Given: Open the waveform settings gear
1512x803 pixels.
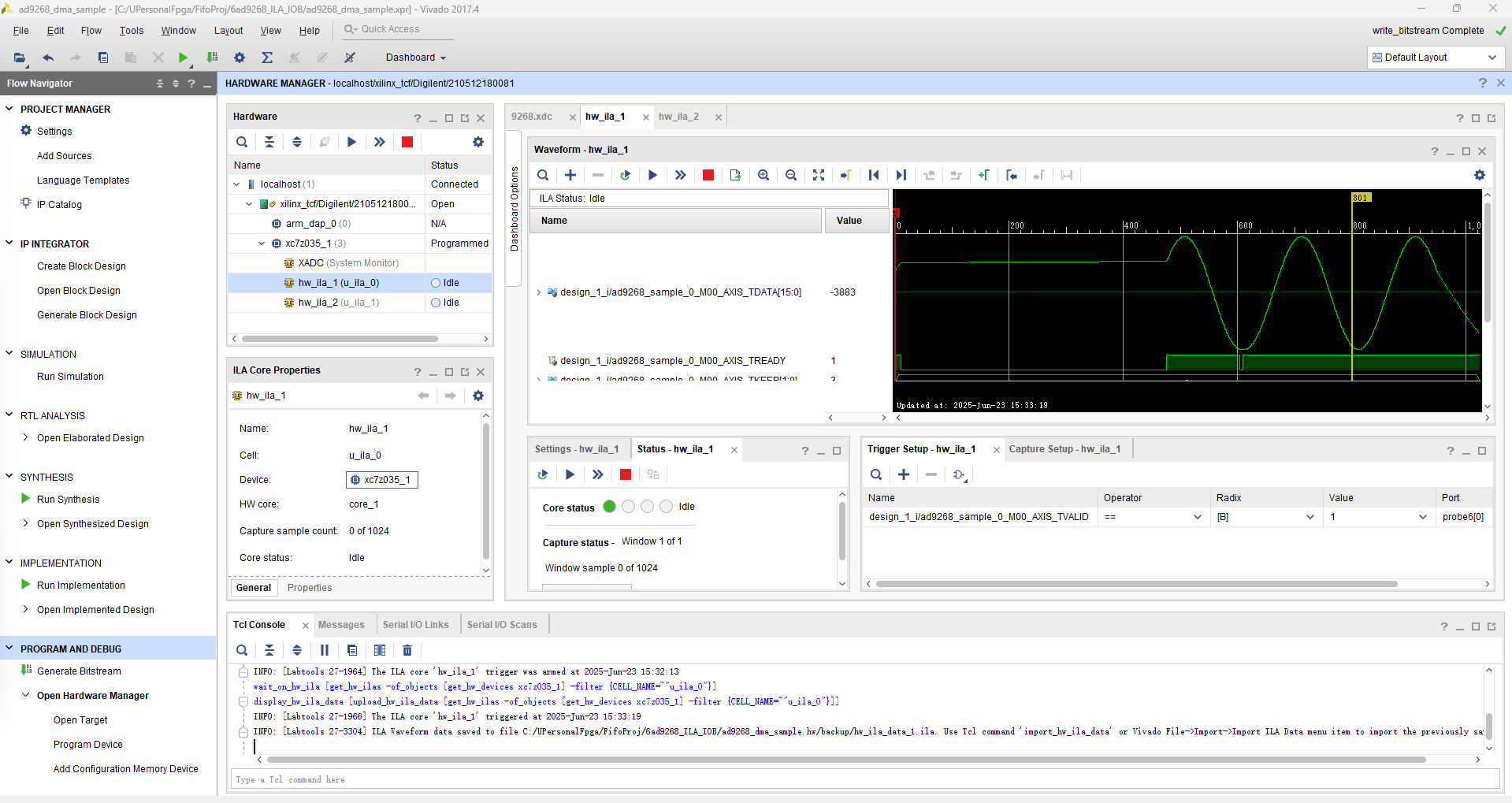Looking at the screenshot, I should [1480, 175].
